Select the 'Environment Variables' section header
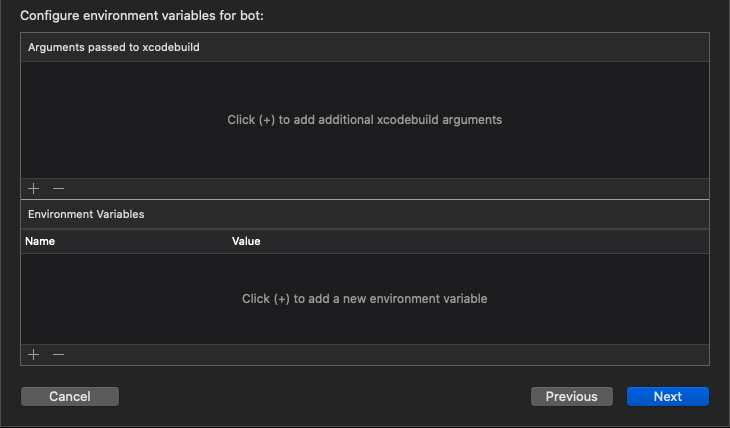730x428 pixels. coord(86,214)
